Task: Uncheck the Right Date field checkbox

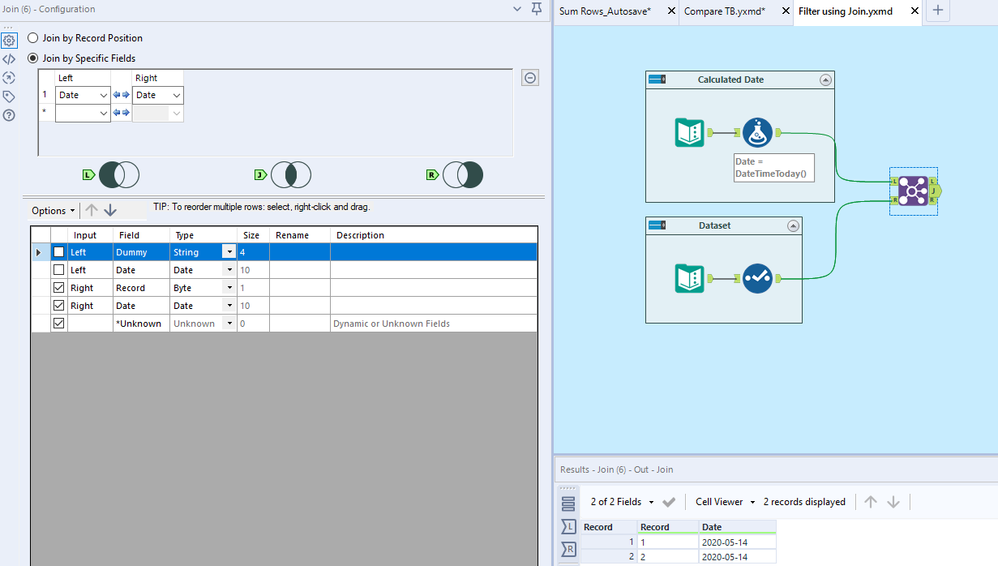Action: (x=59, y=306)
